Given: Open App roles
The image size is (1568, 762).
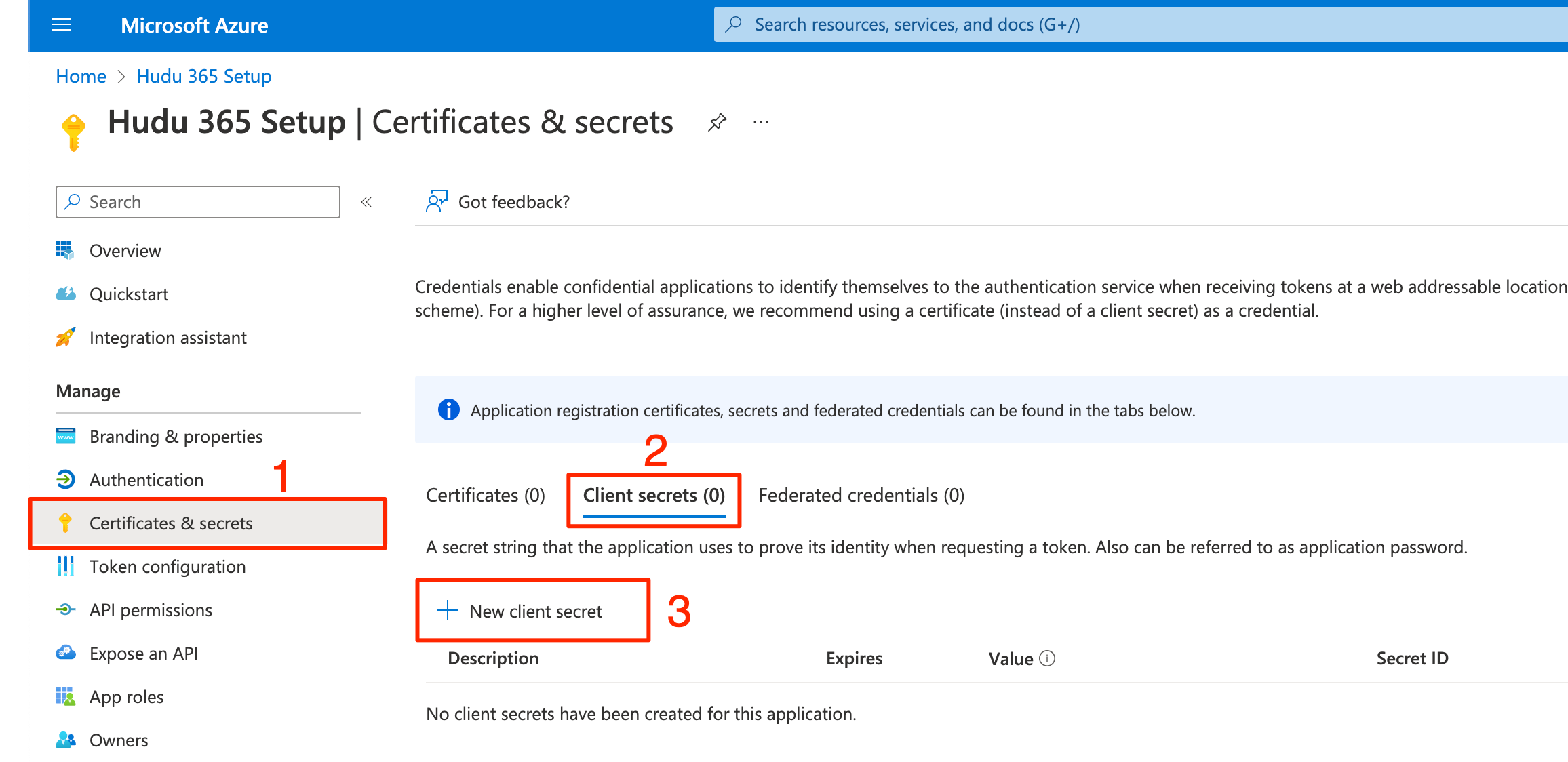Looking at the screenshot, I should point(127,697).
